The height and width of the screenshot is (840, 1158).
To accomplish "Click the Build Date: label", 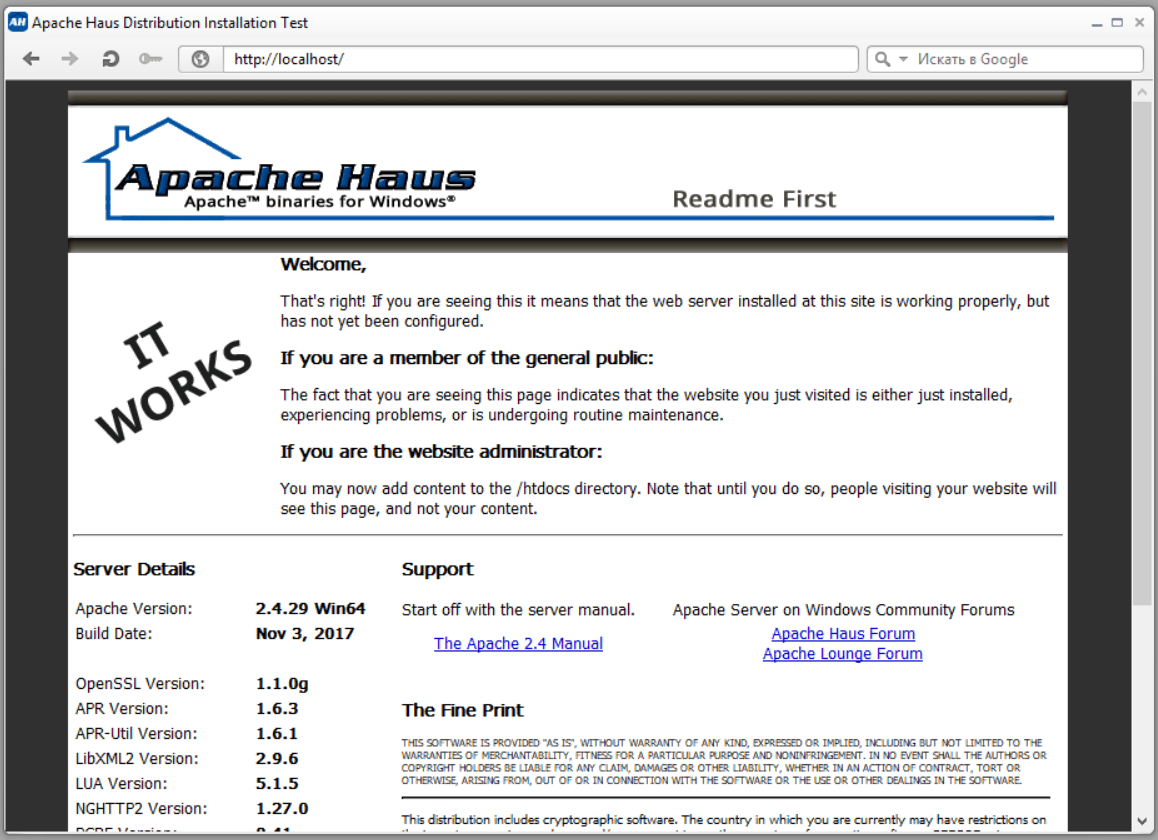I will point(114,634).
